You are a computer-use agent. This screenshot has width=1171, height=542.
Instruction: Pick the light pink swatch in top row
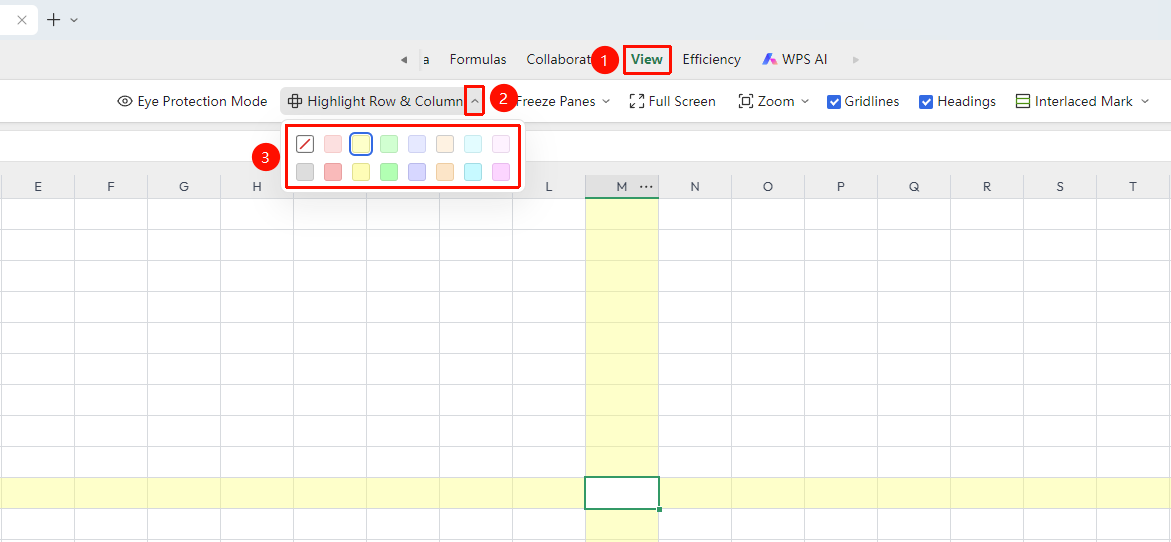[x=333, y=144]
